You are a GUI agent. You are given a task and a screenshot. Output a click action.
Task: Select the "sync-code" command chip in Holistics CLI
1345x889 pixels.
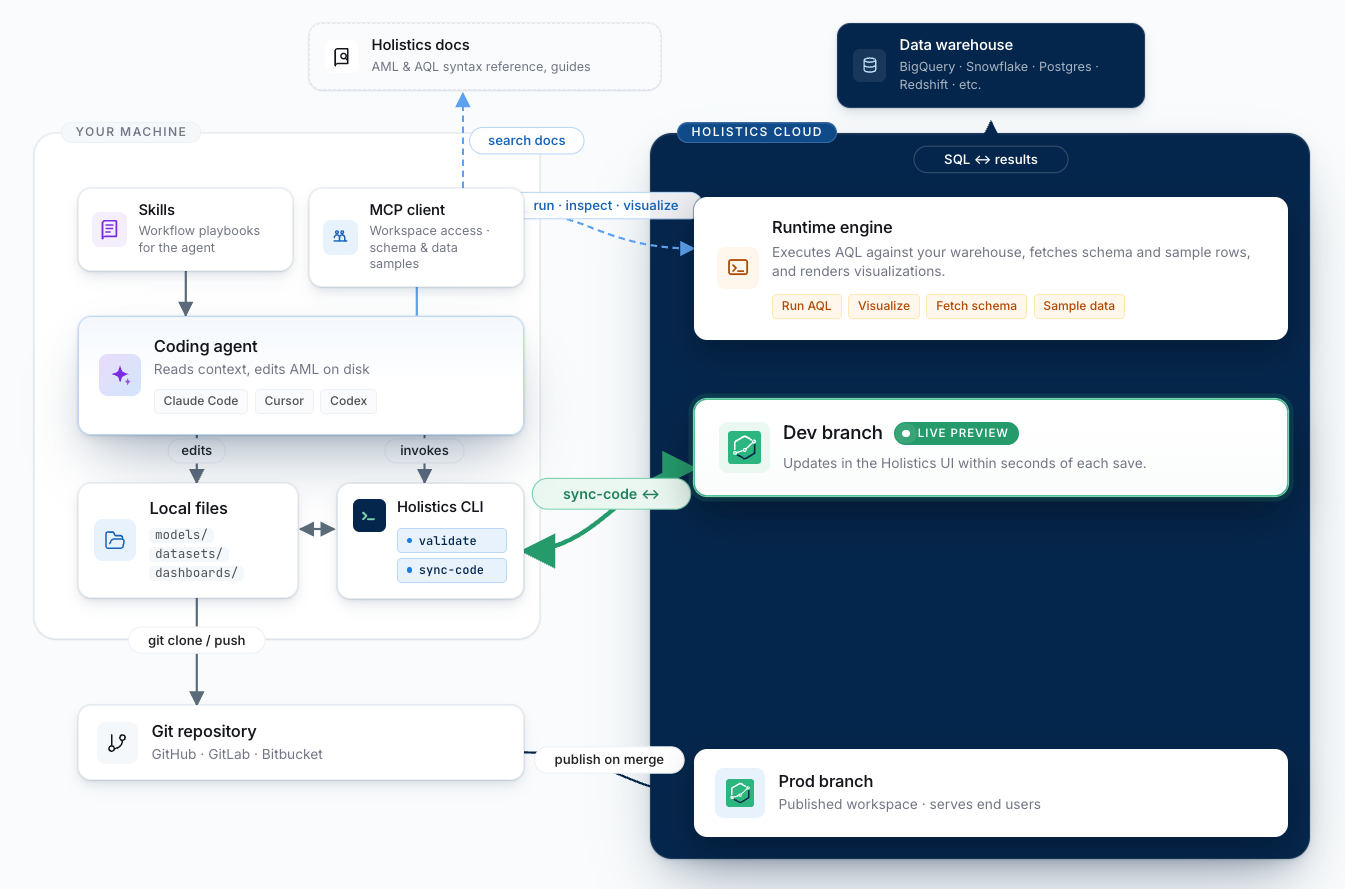(x=452, y=570)
